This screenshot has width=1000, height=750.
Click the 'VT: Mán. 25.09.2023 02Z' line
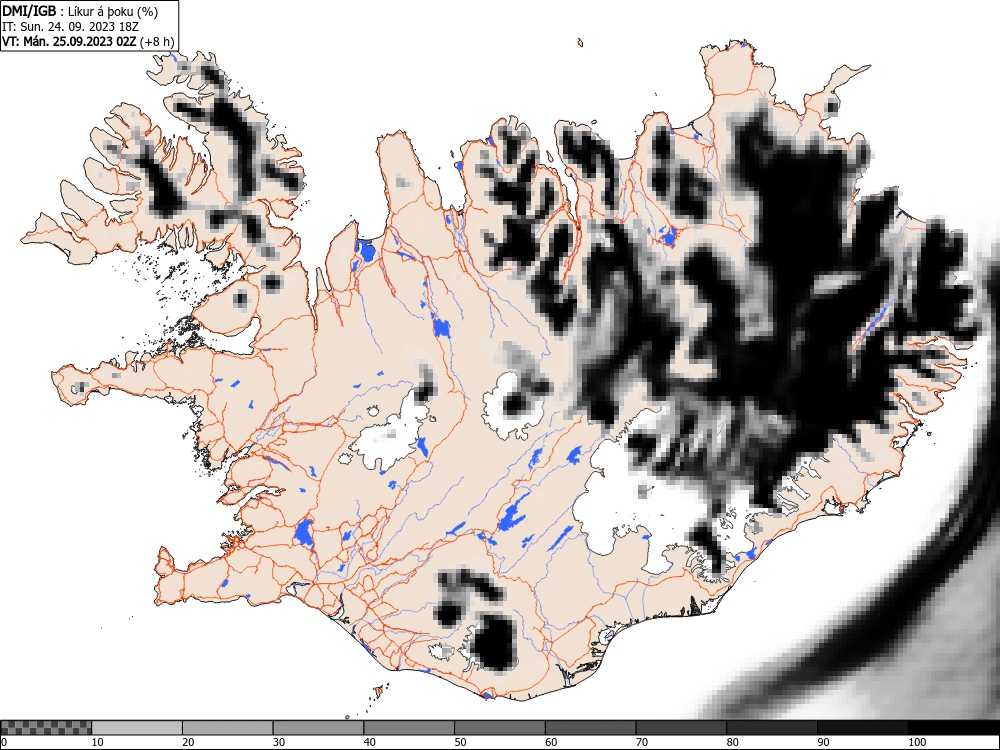[70, 41]
